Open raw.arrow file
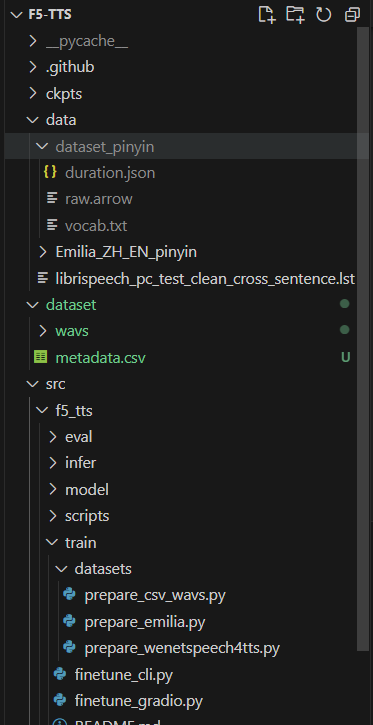The height and width of the screenshot is (725, 373). (98, 199)
